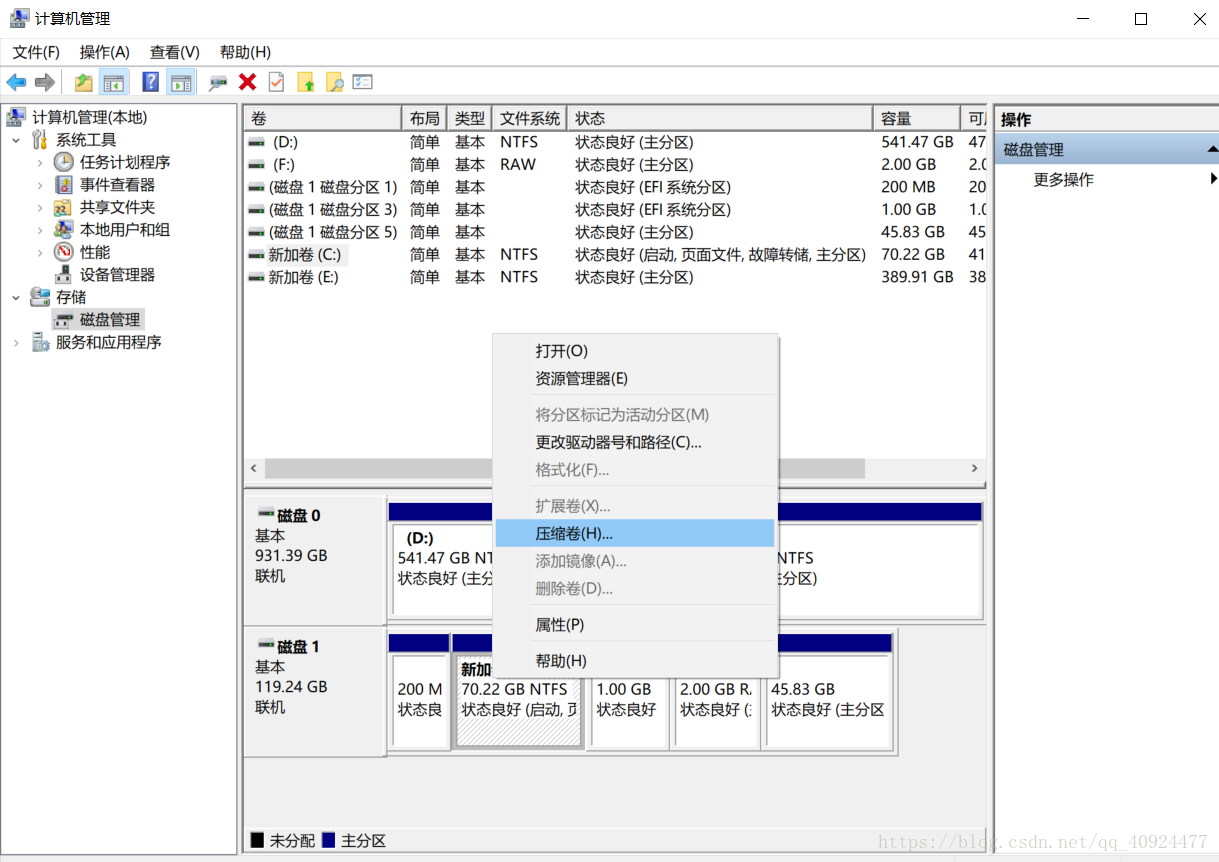The image size is (1219, 862).
Task: Collapse the 系统工具 tree node
Action: click(x=16, y=140)
